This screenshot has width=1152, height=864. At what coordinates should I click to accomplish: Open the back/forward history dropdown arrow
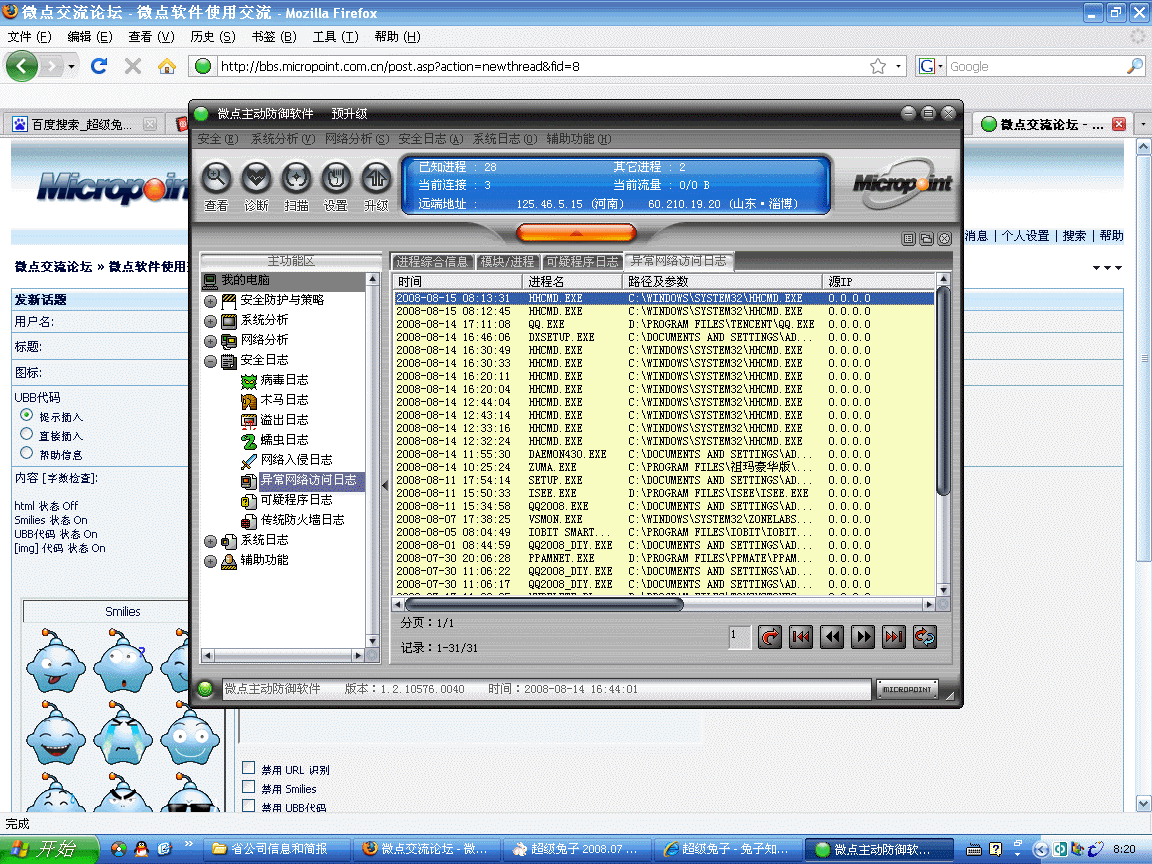point(71,66)
